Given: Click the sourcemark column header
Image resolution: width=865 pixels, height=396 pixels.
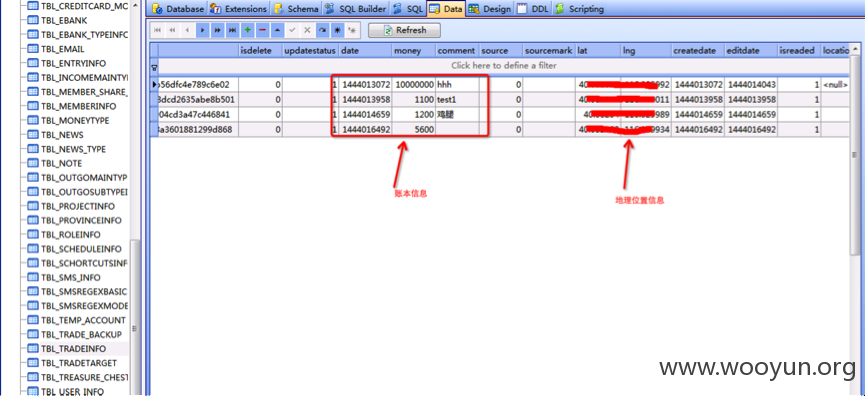Looking at the screenshot, I should pyautogui.click(x=549, y=50).
